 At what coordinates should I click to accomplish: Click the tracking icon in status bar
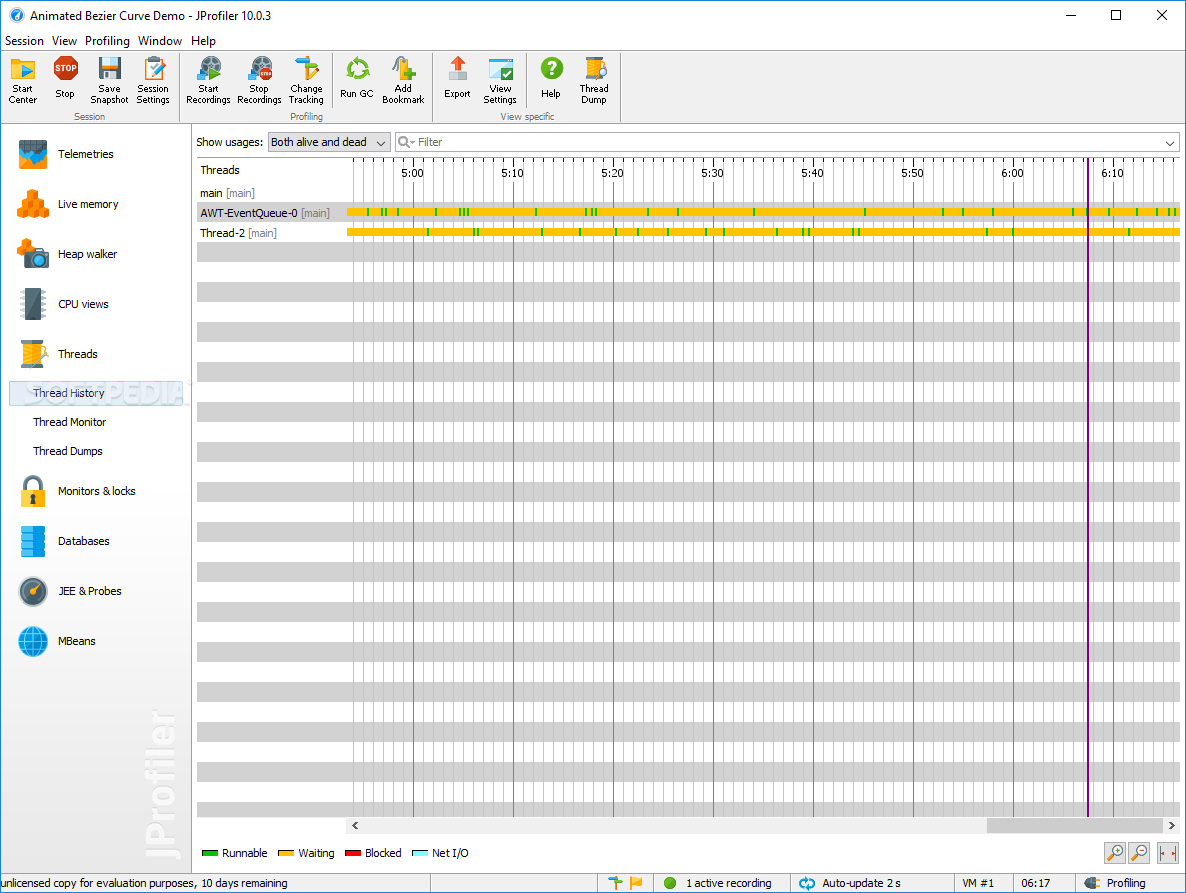tap(615, 882)
